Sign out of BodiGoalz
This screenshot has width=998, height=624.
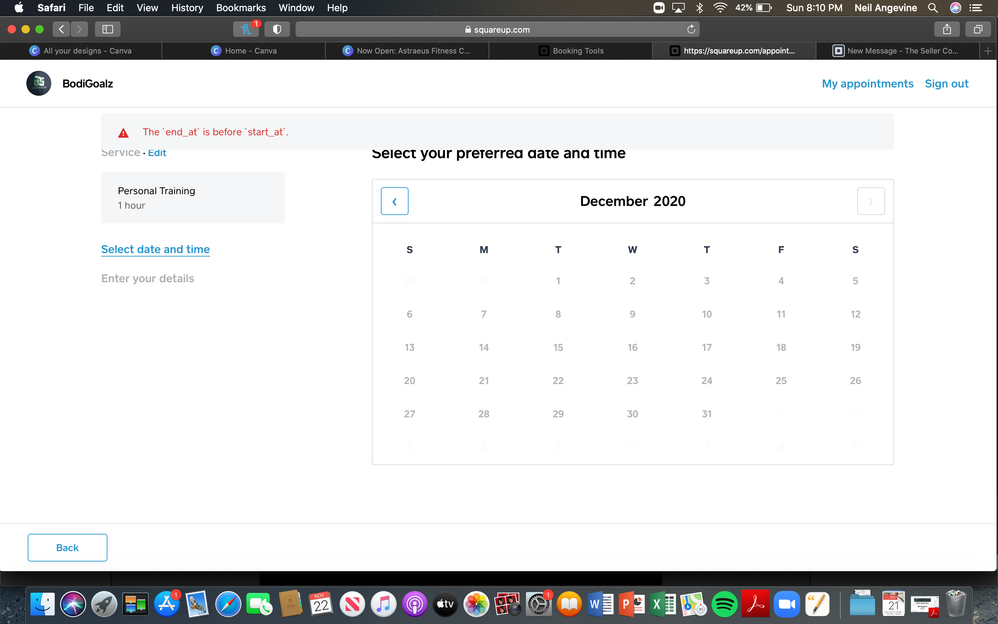click(x=946, y=84)
